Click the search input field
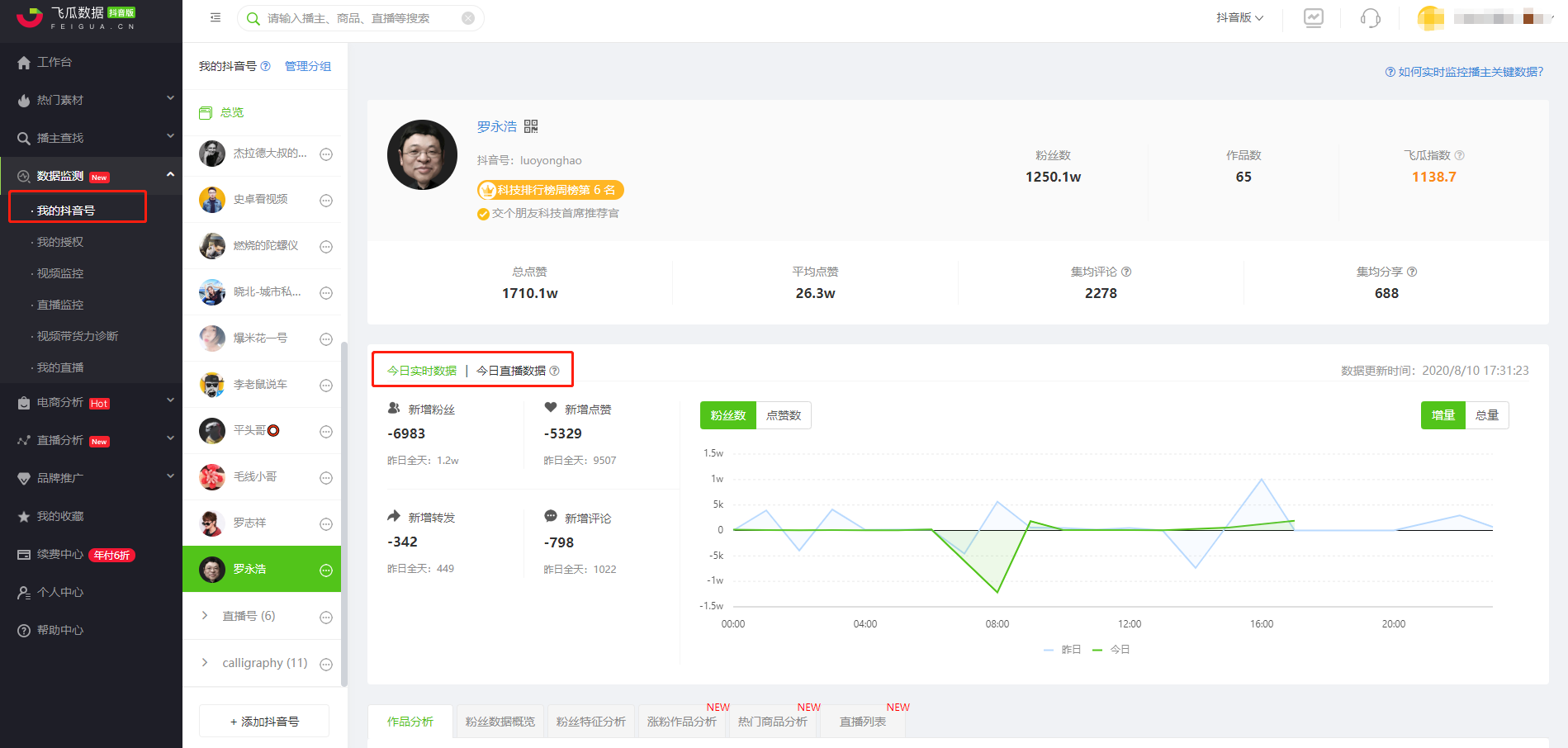1568x748 pixels. click(362, 18)
